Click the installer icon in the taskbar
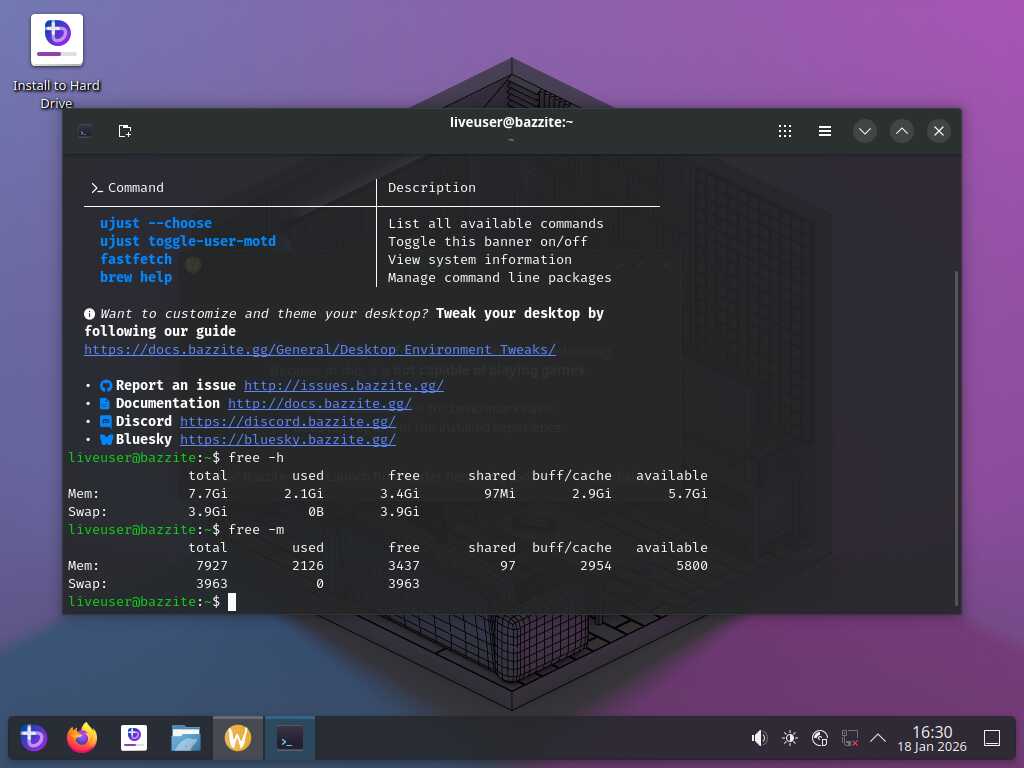This screenshot has height=768, width=1024. click(134, 739)
